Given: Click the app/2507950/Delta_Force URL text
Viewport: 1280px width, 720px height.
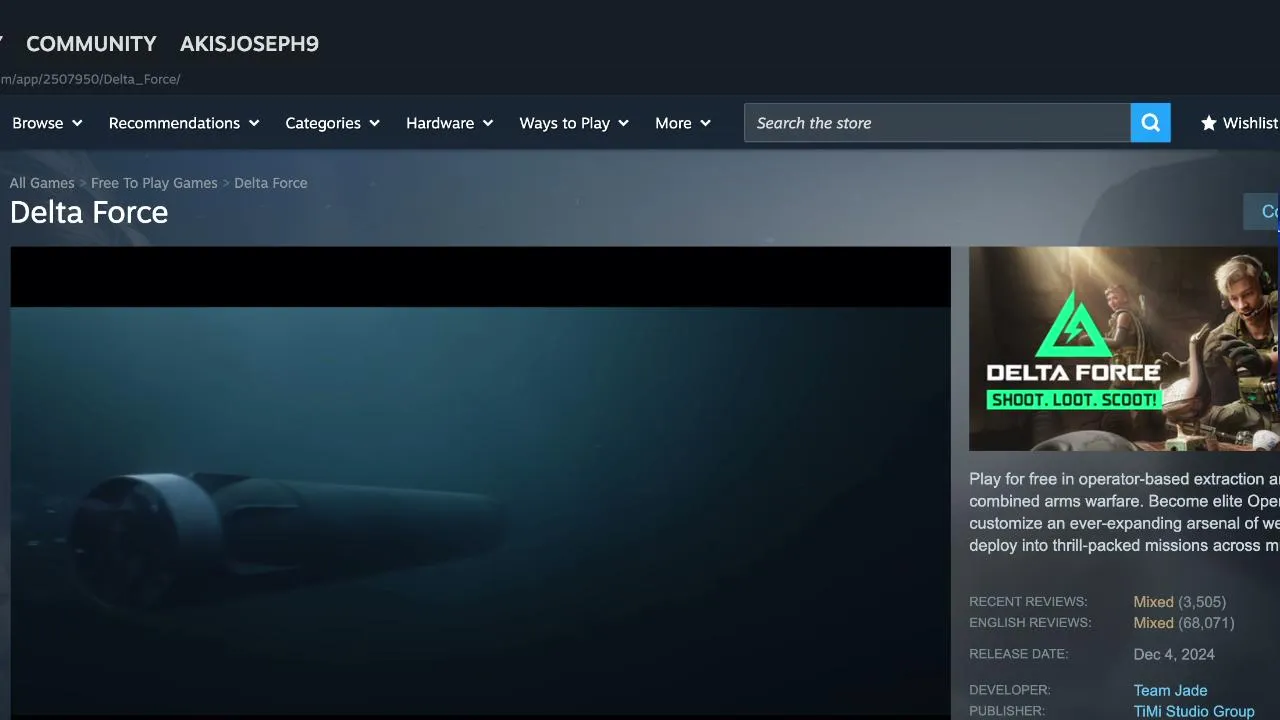Looking at the screenshot, I should [x=90, y=79].
